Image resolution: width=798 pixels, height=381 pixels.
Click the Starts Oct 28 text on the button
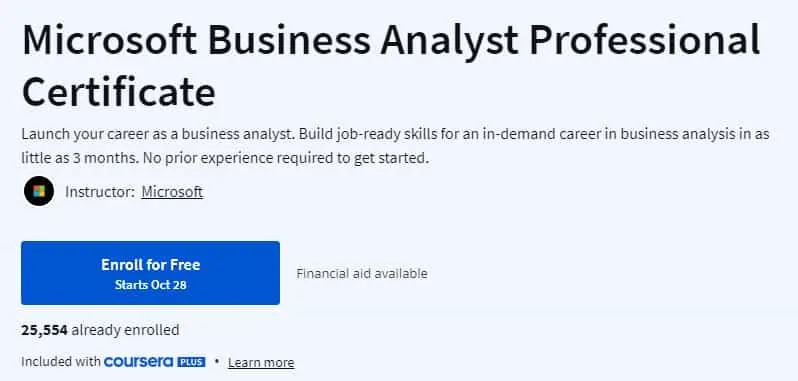151,285
